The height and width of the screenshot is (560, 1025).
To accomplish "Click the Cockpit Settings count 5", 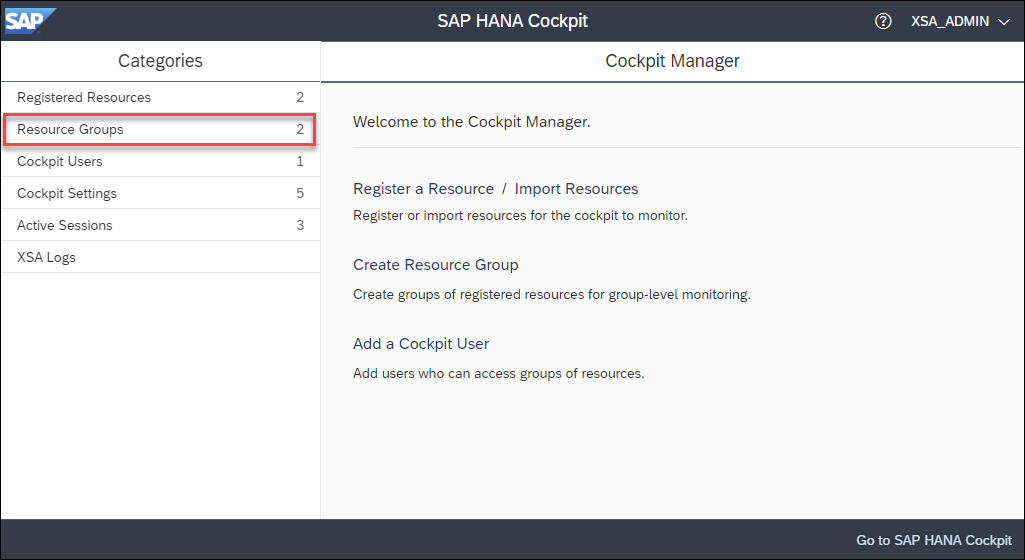I will [x=300, y=193].
